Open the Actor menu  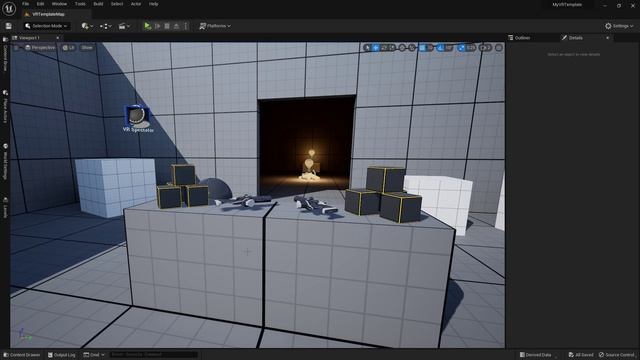point(136,4)
